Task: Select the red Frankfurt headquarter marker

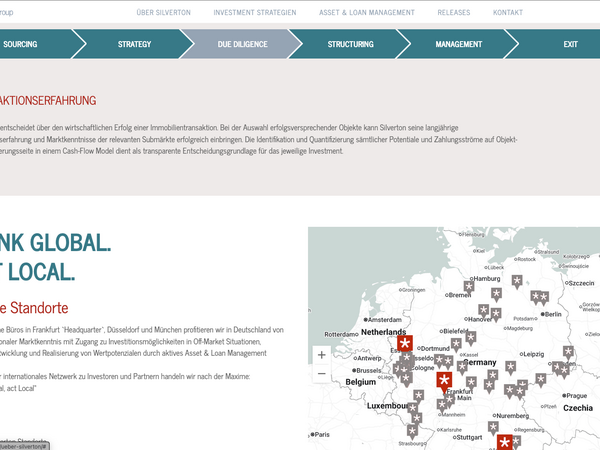Action: pos(444,382)
